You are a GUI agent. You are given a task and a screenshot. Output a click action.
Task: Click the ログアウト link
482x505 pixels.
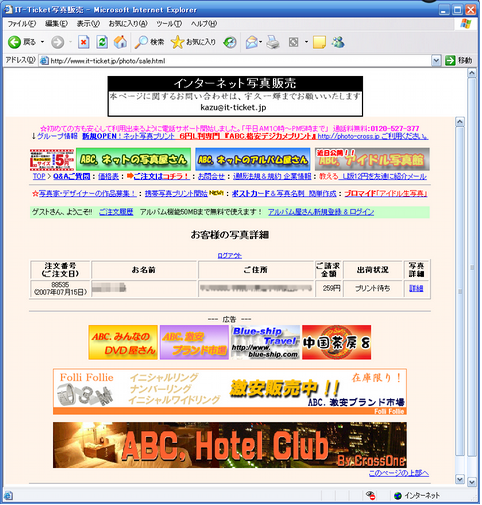[229, 256]
